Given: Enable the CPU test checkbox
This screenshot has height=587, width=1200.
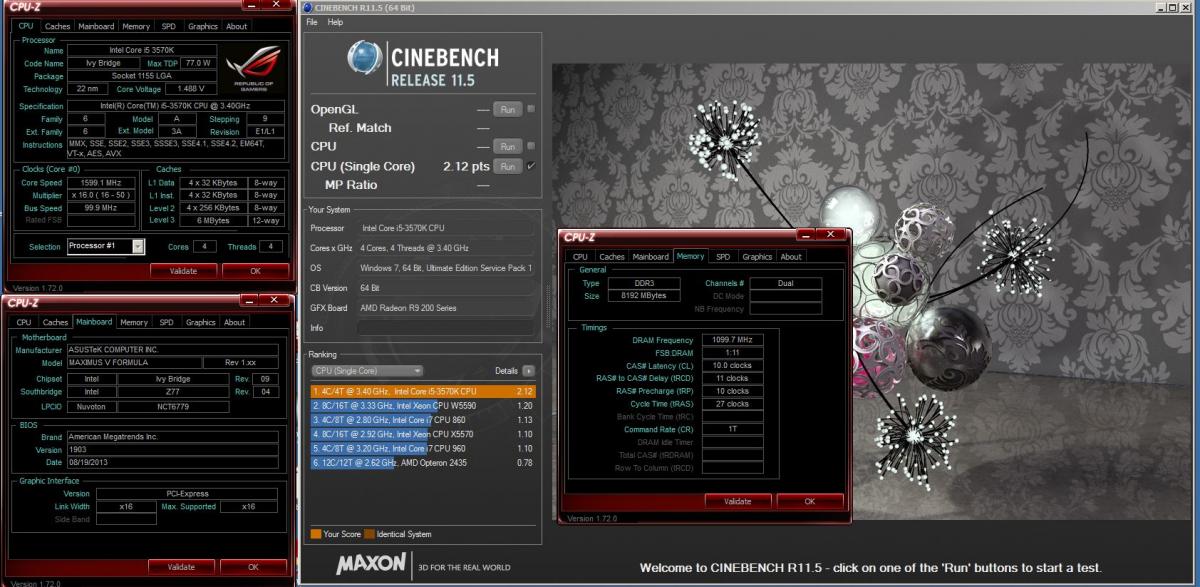Looking at the screenshot, I should pyautogui.click(x=531, y=146).
